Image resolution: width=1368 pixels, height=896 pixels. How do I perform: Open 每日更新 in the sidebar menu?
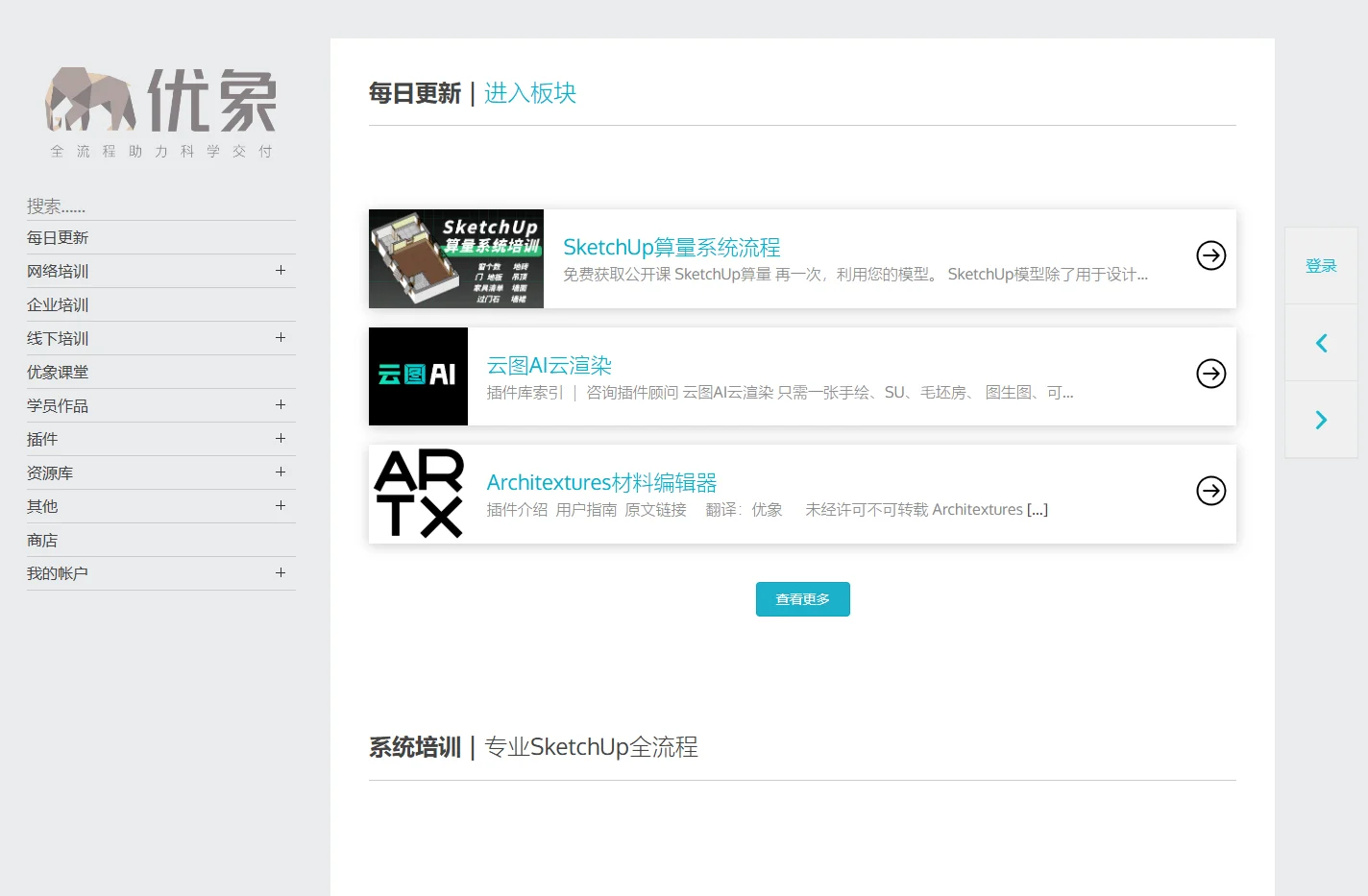click(x=58, y=237)
